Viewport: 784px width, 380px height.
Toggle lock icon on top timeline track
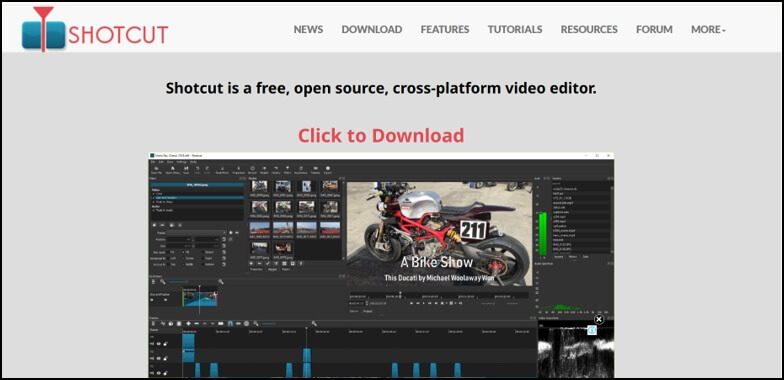coord(166,344)
